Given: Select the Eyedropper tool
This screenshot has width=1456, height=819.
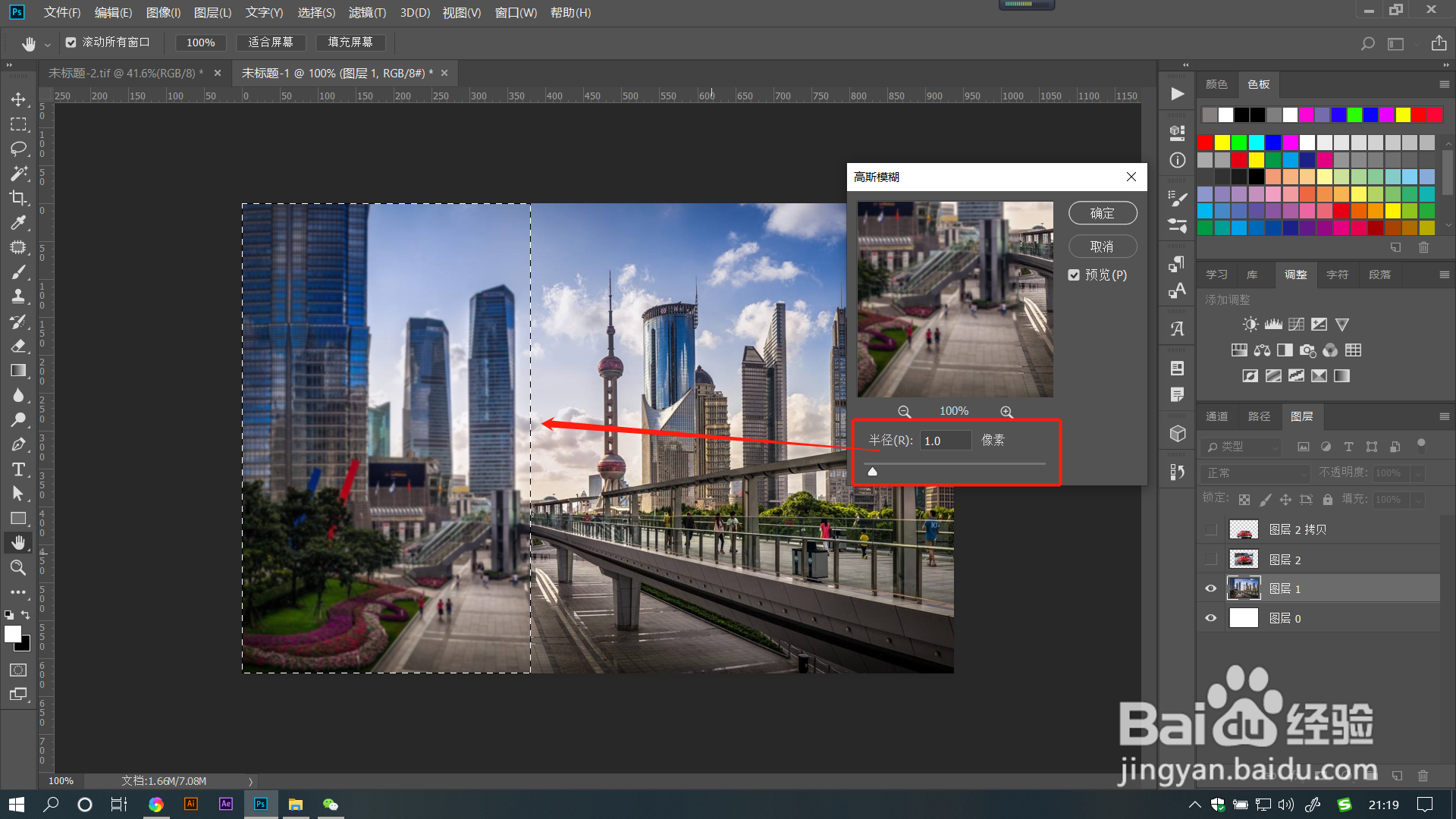Looking at the screenshot, I should pyautogui.click(x=18, y=223).
